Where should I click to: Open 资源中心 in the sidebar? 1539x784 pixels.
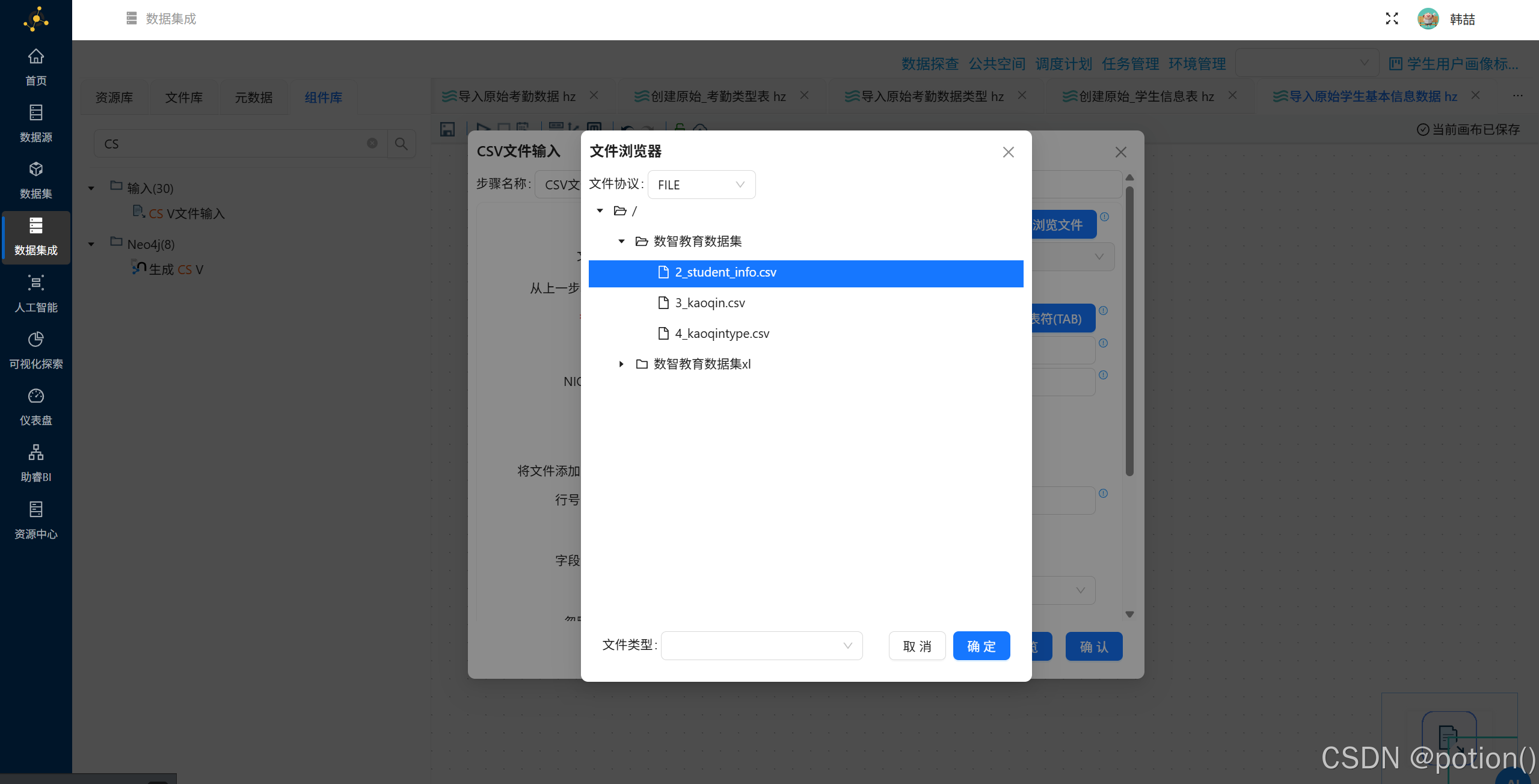point(36,521)
